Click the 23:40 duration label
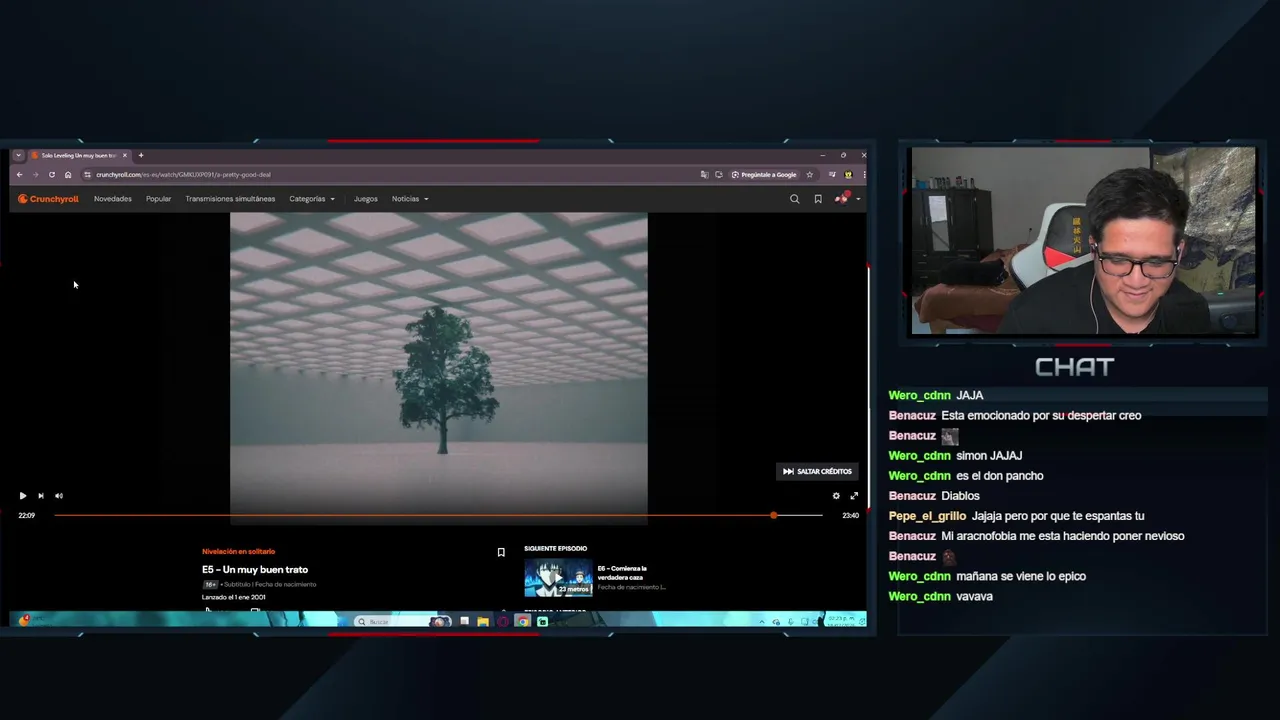This screenshot has width=1280, height=720. coord(850,515)
